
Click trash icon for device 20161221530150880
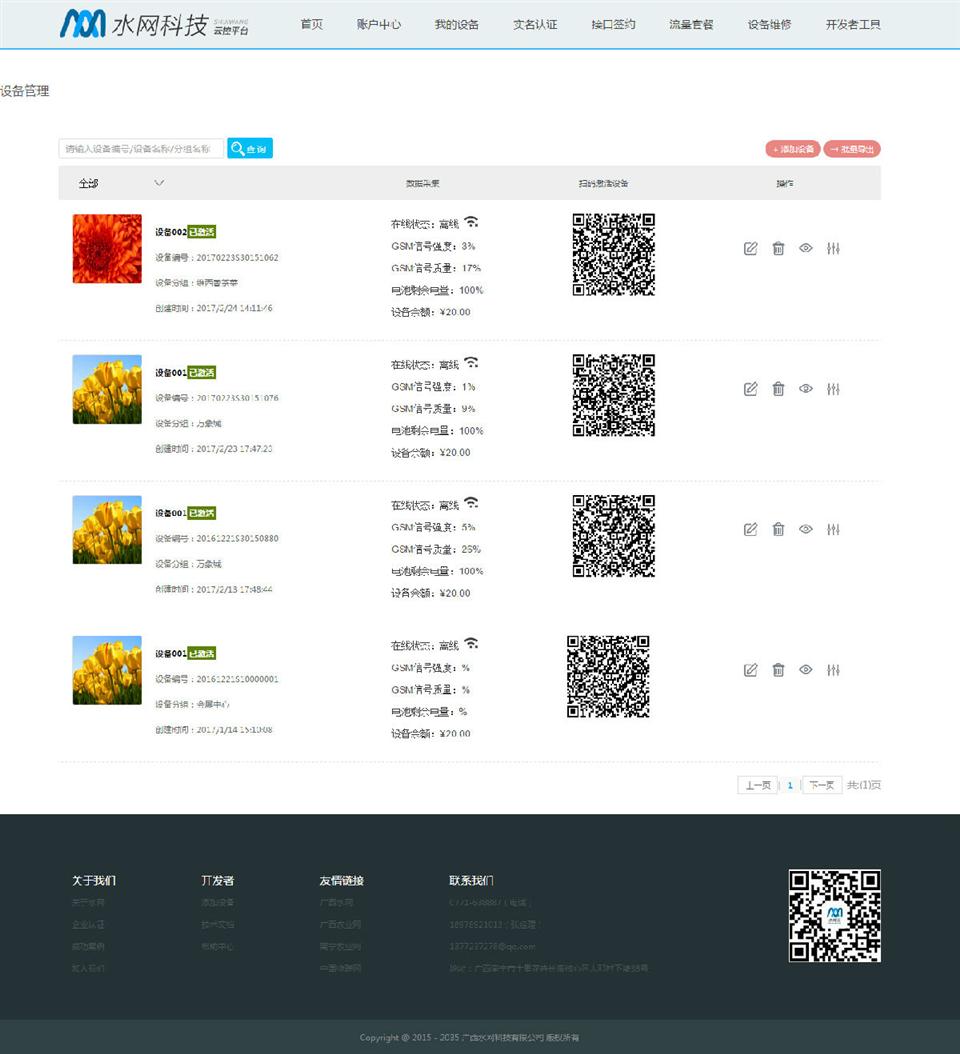point(778,530)
